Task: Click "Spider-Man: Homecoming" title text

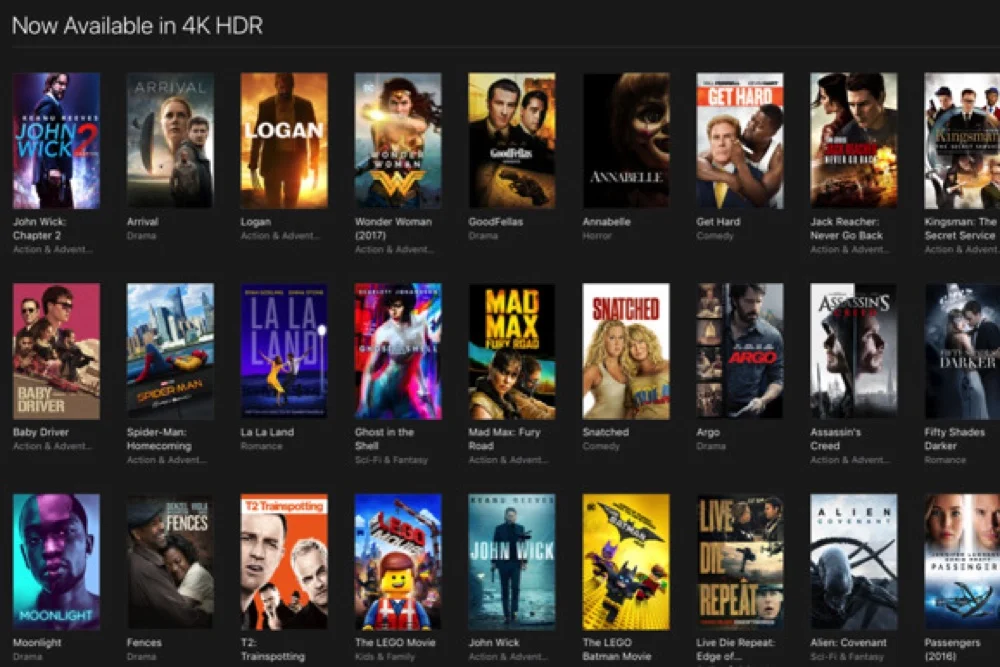Action: (159, 439)
